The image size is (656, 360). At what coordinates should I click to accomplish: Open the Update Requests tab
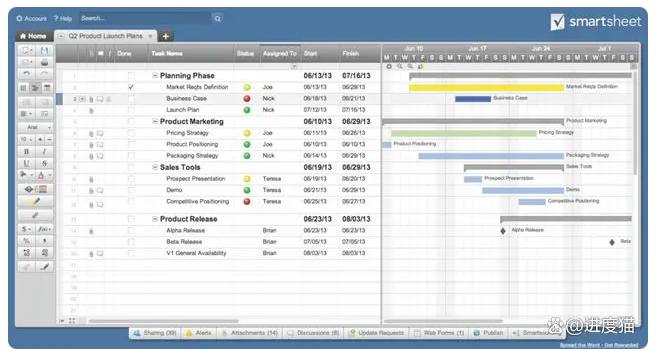tap(377, 333)
